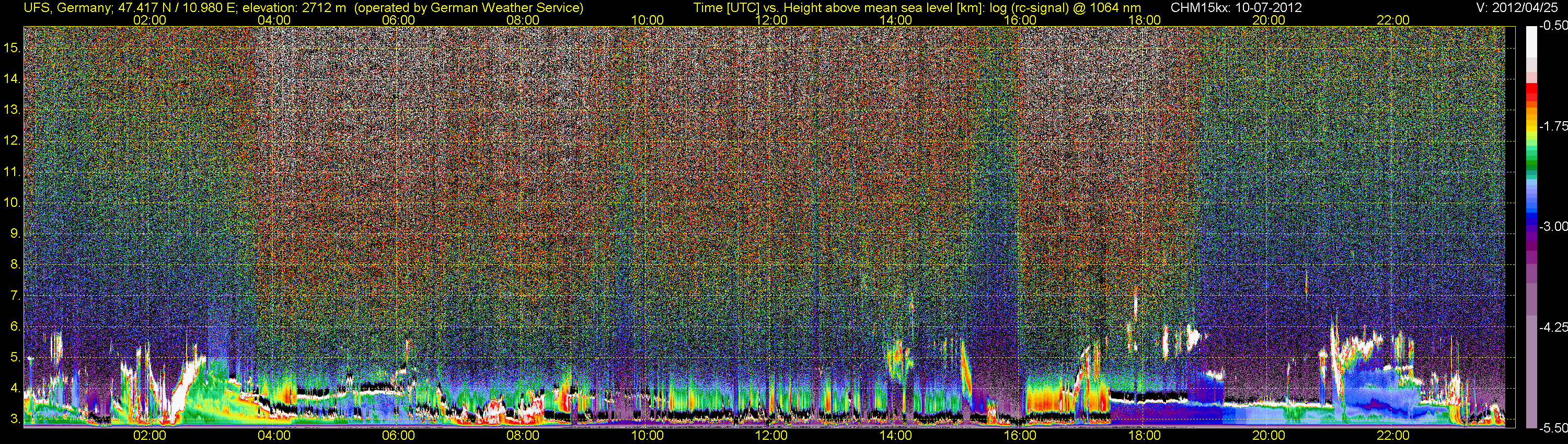Click the 15 km height axis label

[x=12, y=48]
